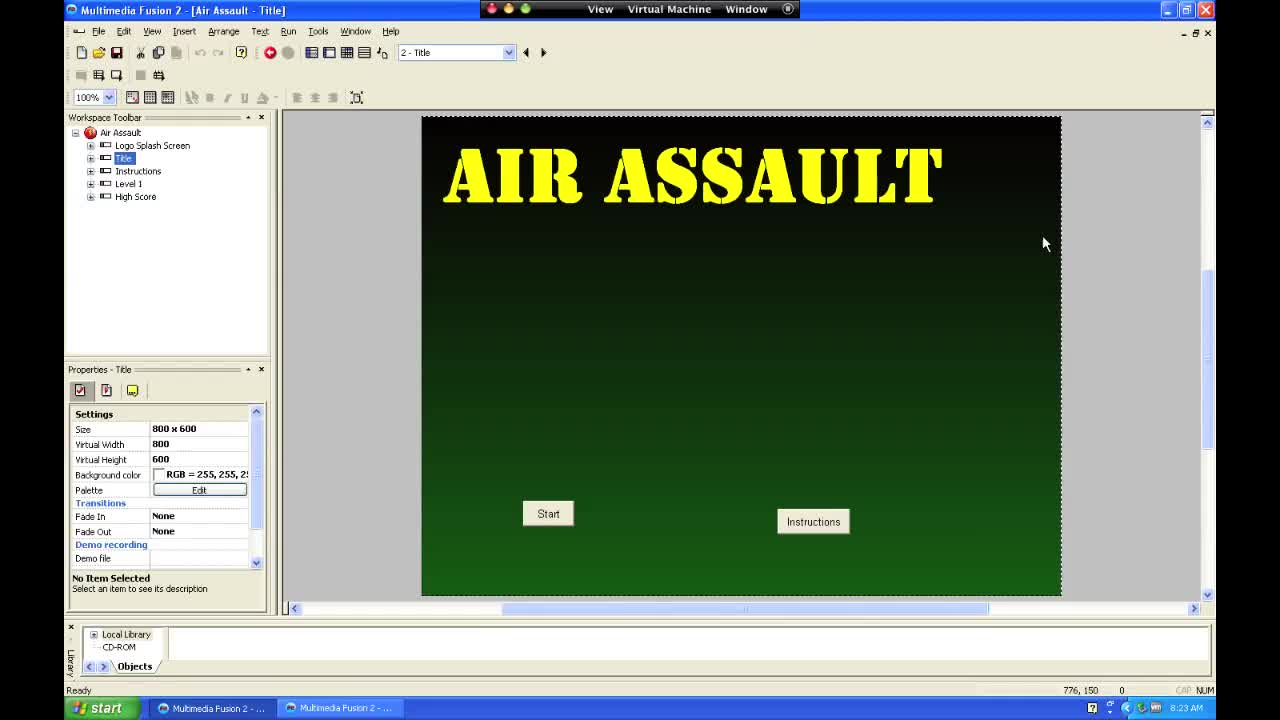Run the application with the red arrow icon
Screen dimensions: 1280x720
(270, 52)
